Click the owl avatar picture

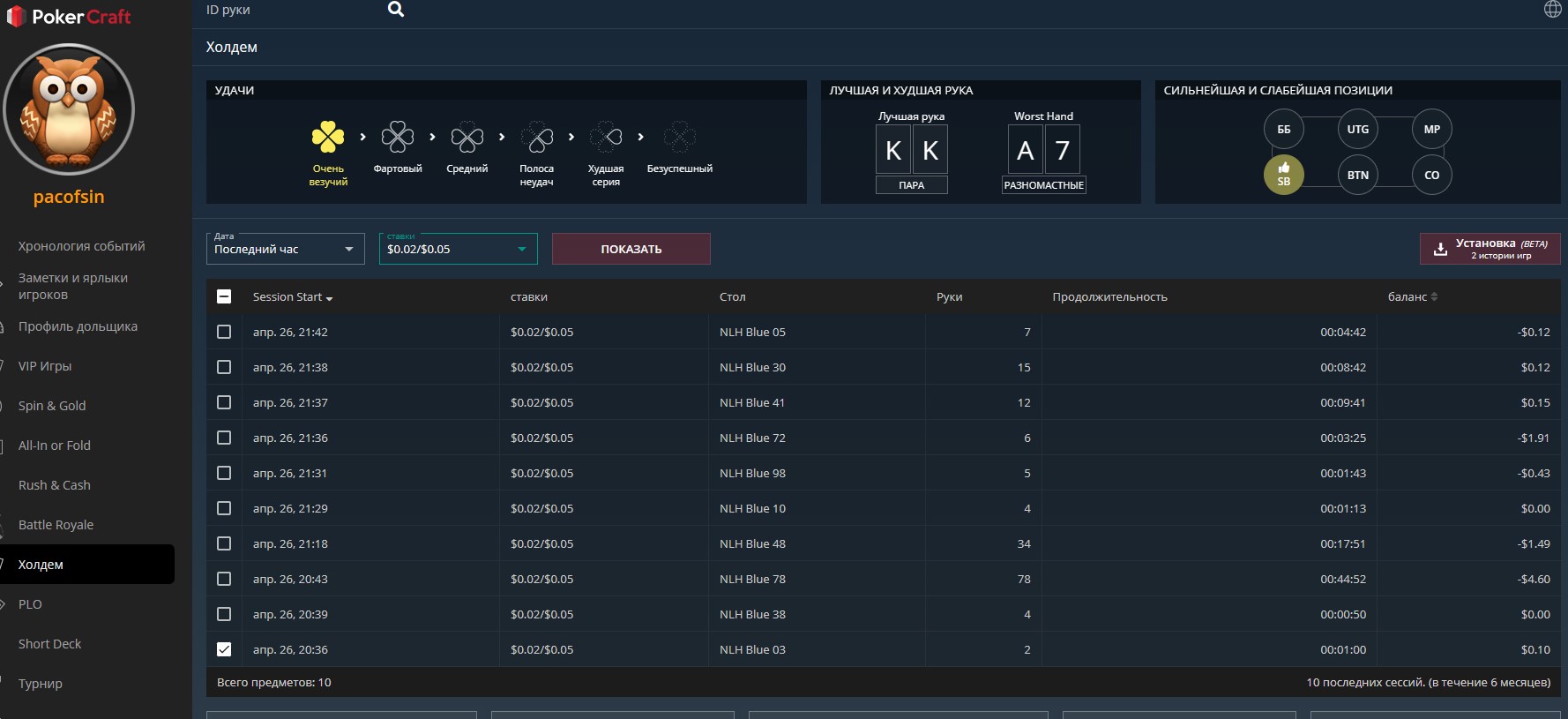[x=69, y=109]
